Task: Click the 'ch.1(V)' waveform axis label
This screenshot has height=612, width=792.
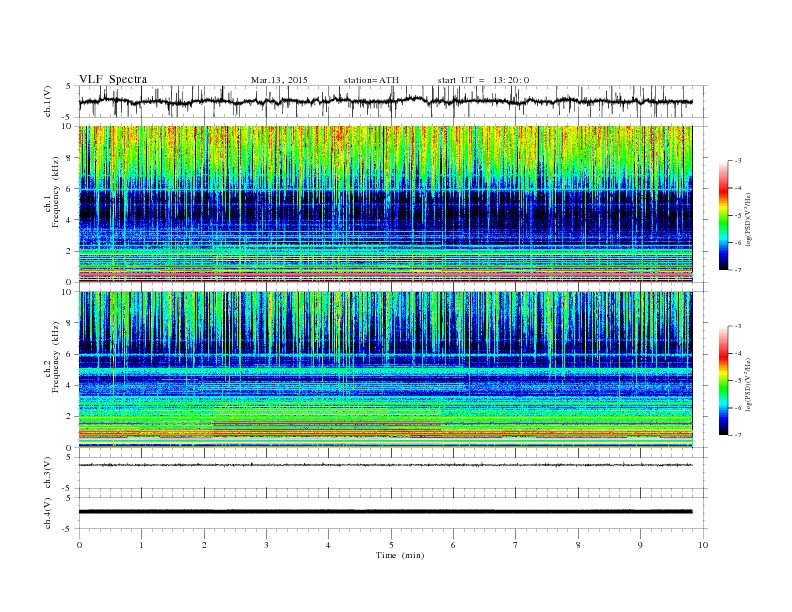Action: [x=48, y=101]
